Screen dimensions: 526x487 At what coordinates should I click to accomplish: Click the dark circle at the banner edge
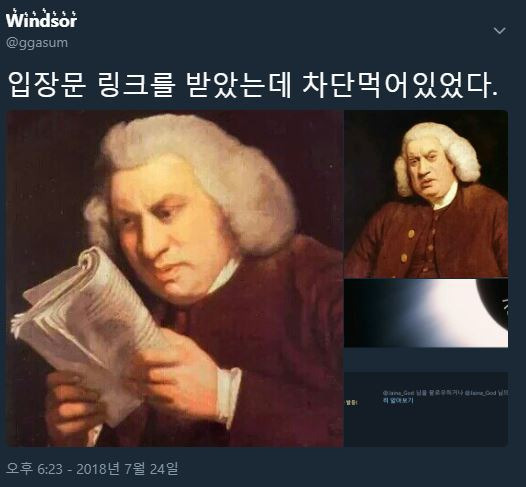pos(494,307)
